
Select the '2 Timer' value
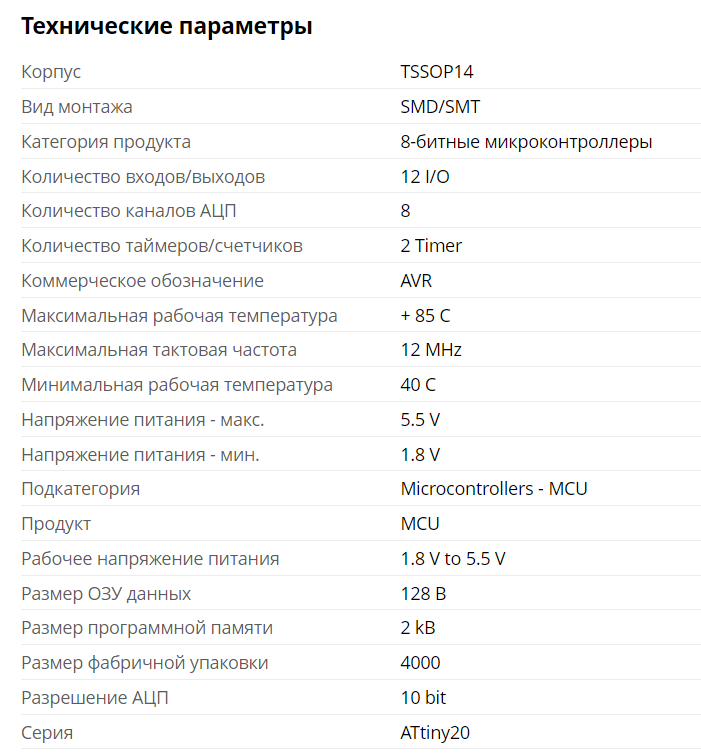coord(431,246)
